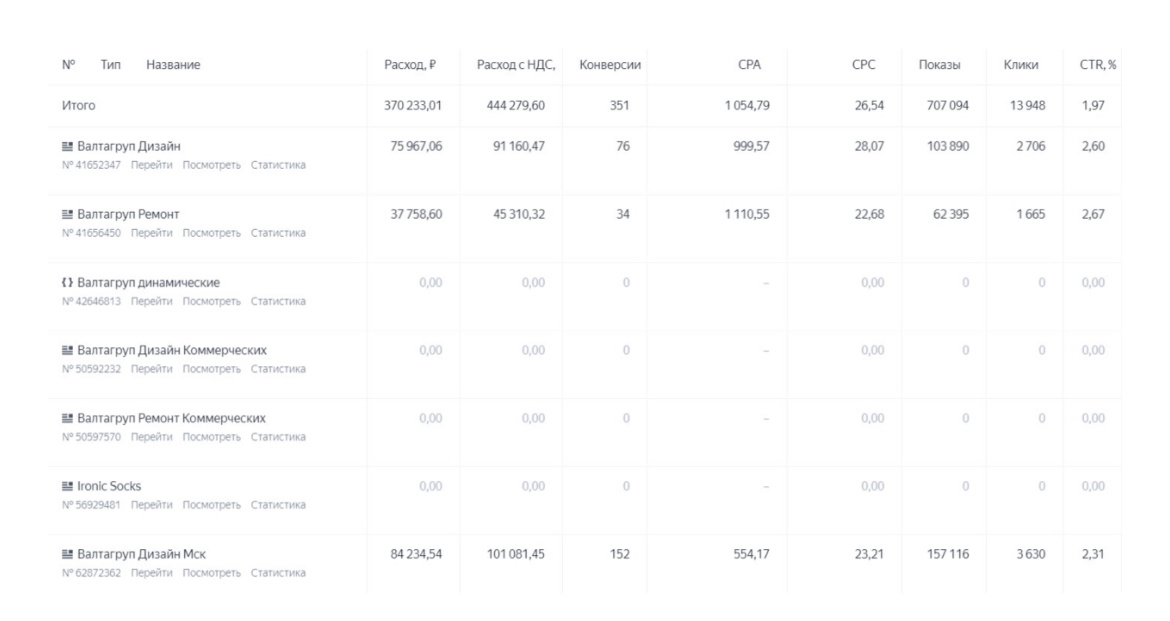This screenshot has height=621, width=1170.
Task: Click the campaign icon next to Ironic Socks
Action: click(x=67, y=486)
